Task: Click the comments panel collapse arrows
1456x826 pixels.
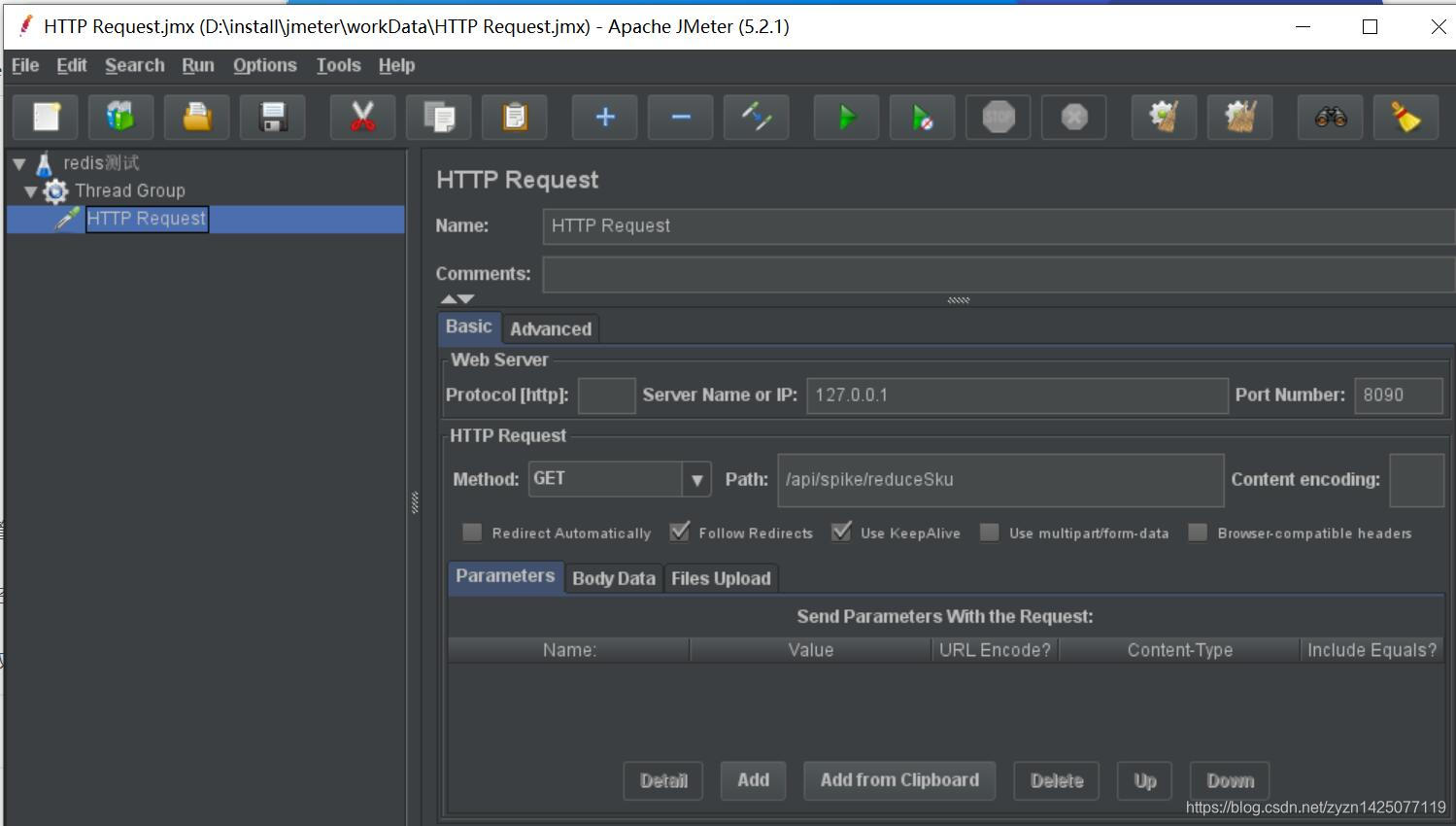Action: (457, 299)
